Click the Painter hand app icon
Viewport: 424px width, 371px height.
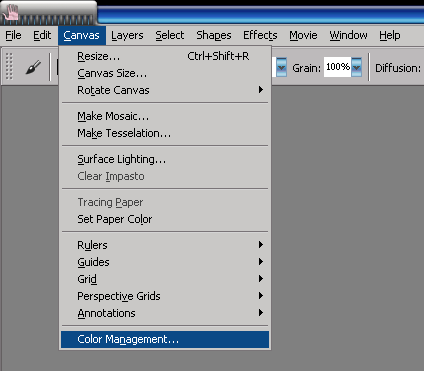[x=11, y=12]
